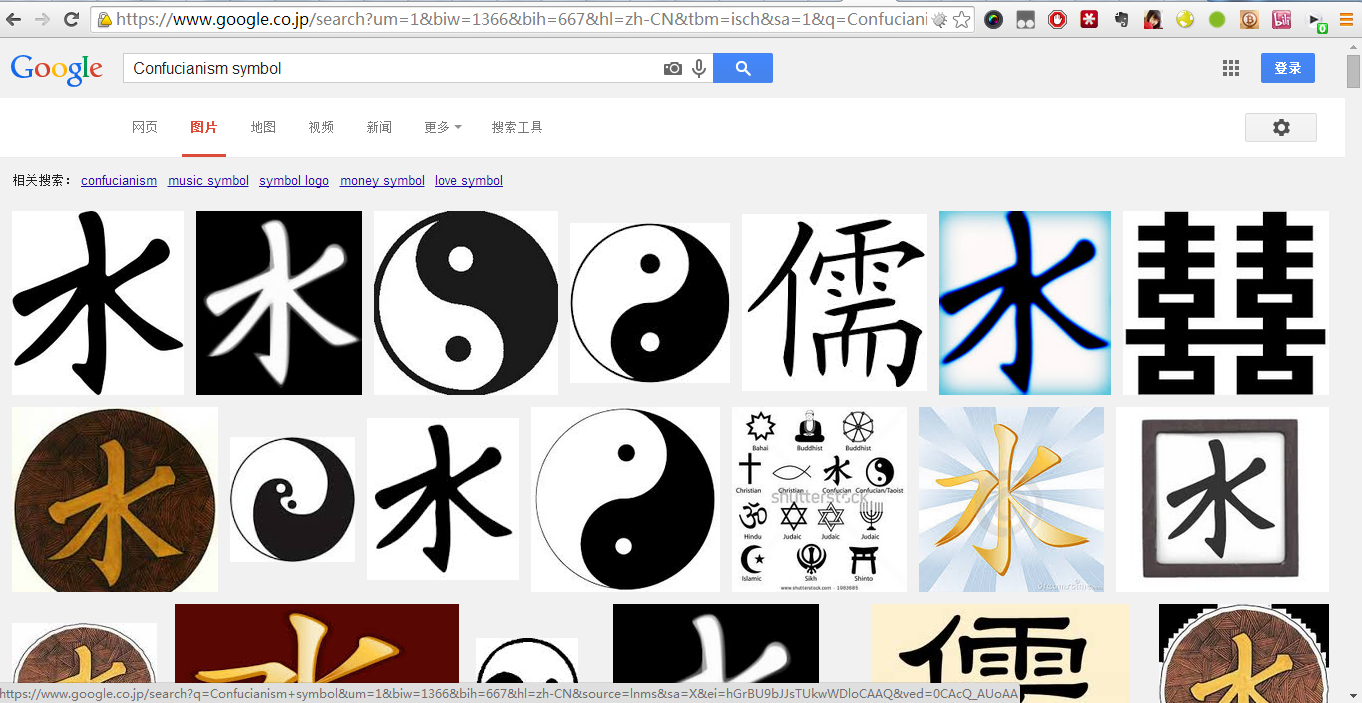This screenshot has width=1362, height=703.
Task: Start voice search with the microphone icon
Action: [x=699, y=68]
